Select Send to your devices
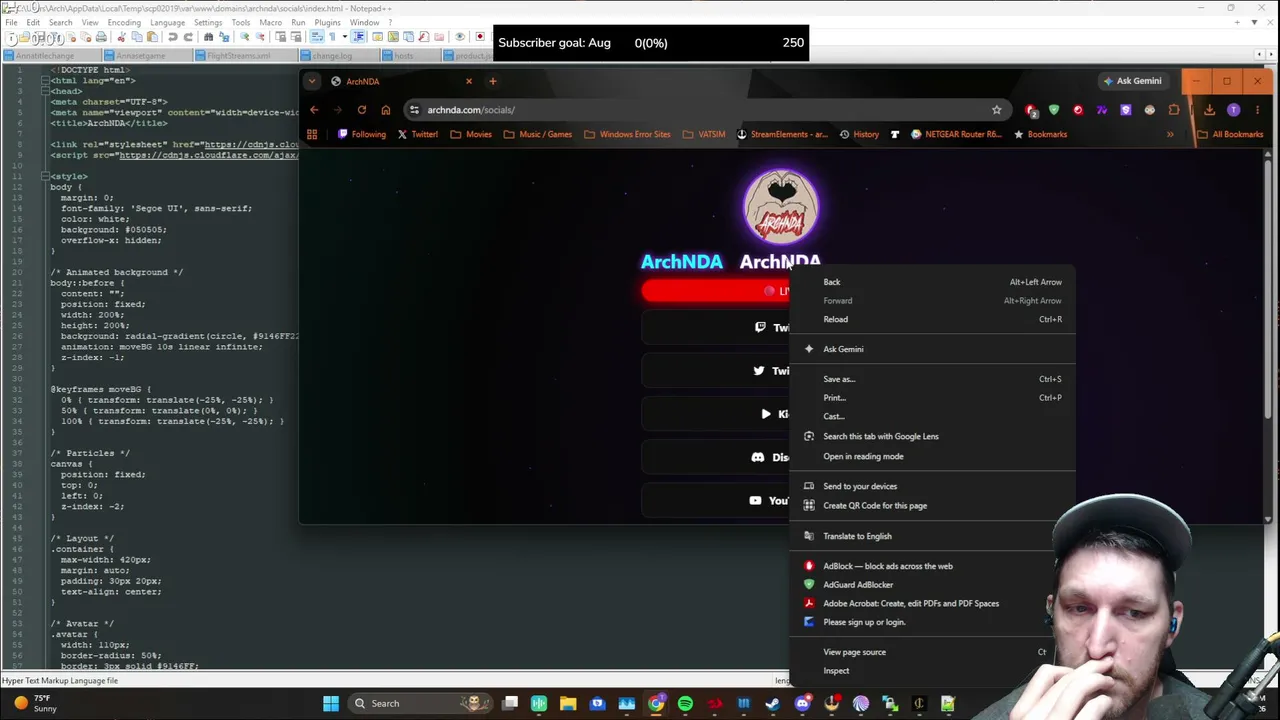 point(932,486)
